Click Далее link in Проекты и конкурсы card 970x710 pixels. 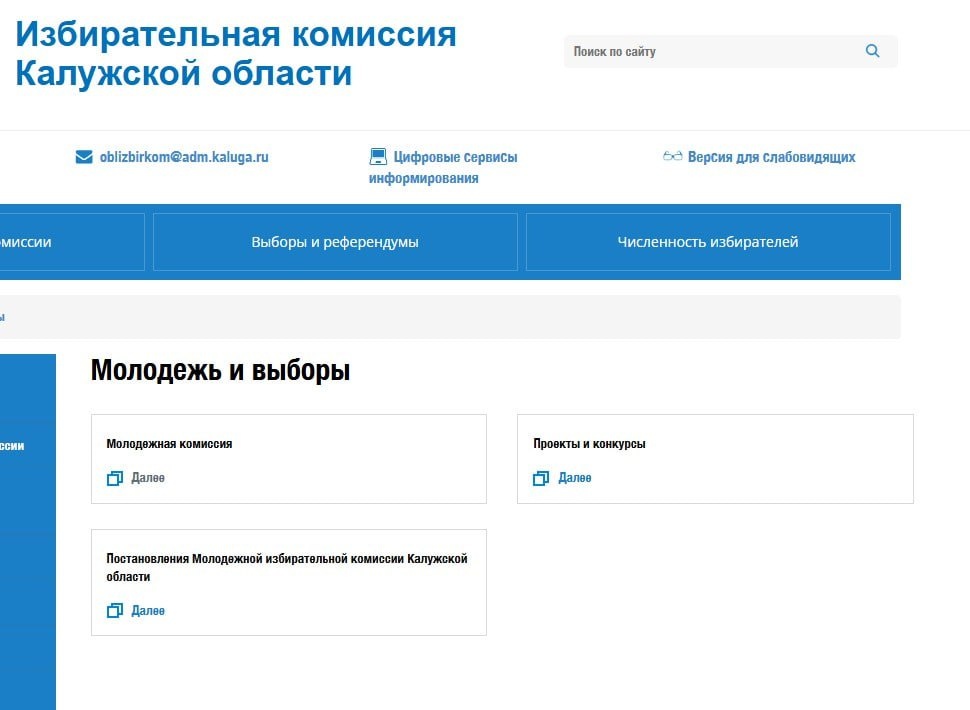click(x=575, y=478)
